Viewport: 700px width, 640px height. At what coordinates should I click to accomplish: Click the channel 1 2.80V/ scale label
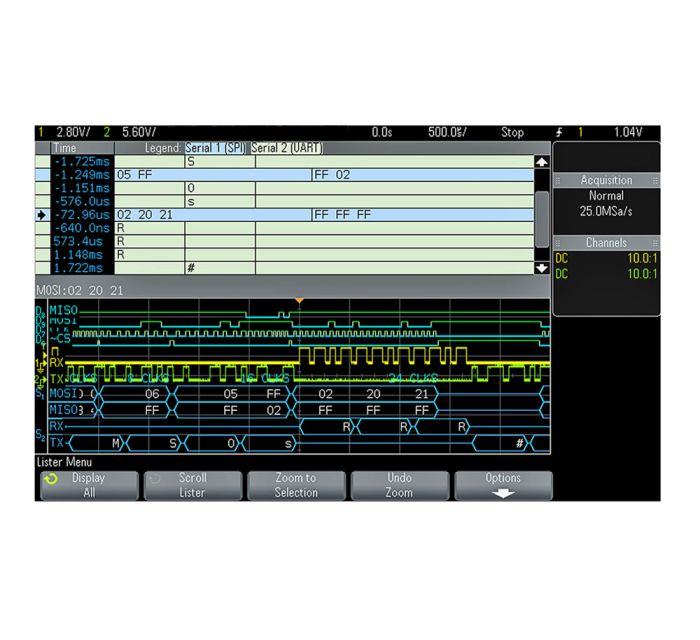tap(73, 132)
